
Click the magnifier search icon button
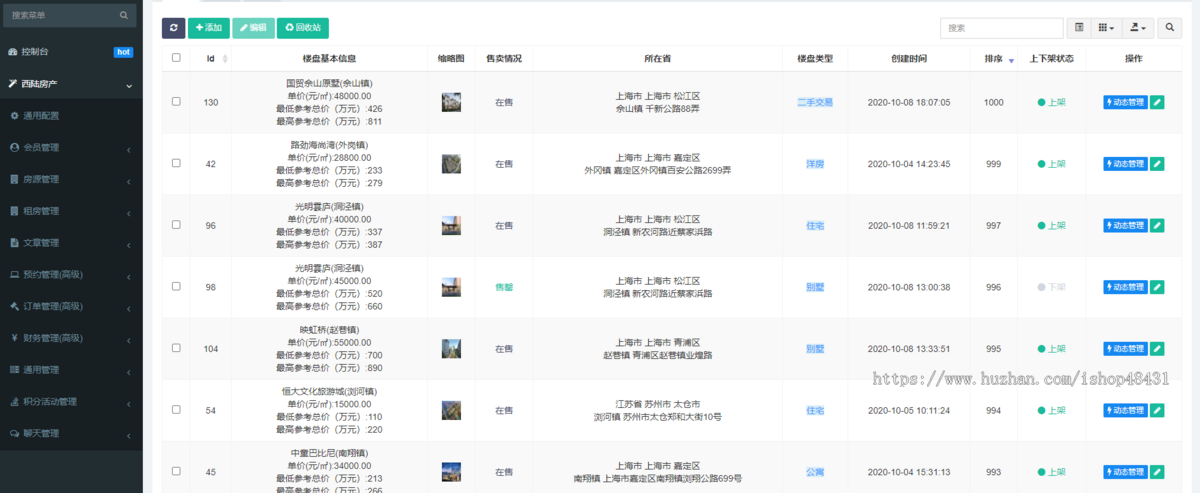(x=1170, y=28)
